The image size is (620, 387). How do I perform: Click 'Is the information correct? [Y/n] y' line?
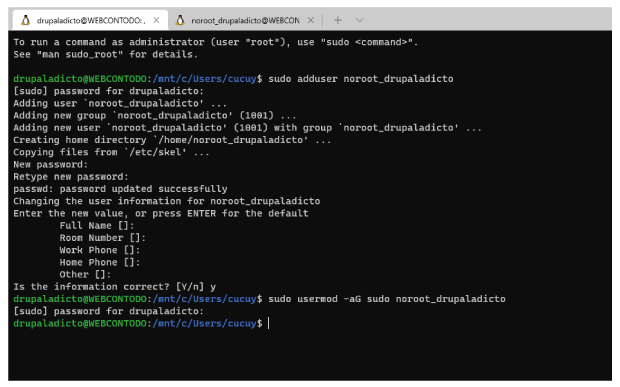115,287
